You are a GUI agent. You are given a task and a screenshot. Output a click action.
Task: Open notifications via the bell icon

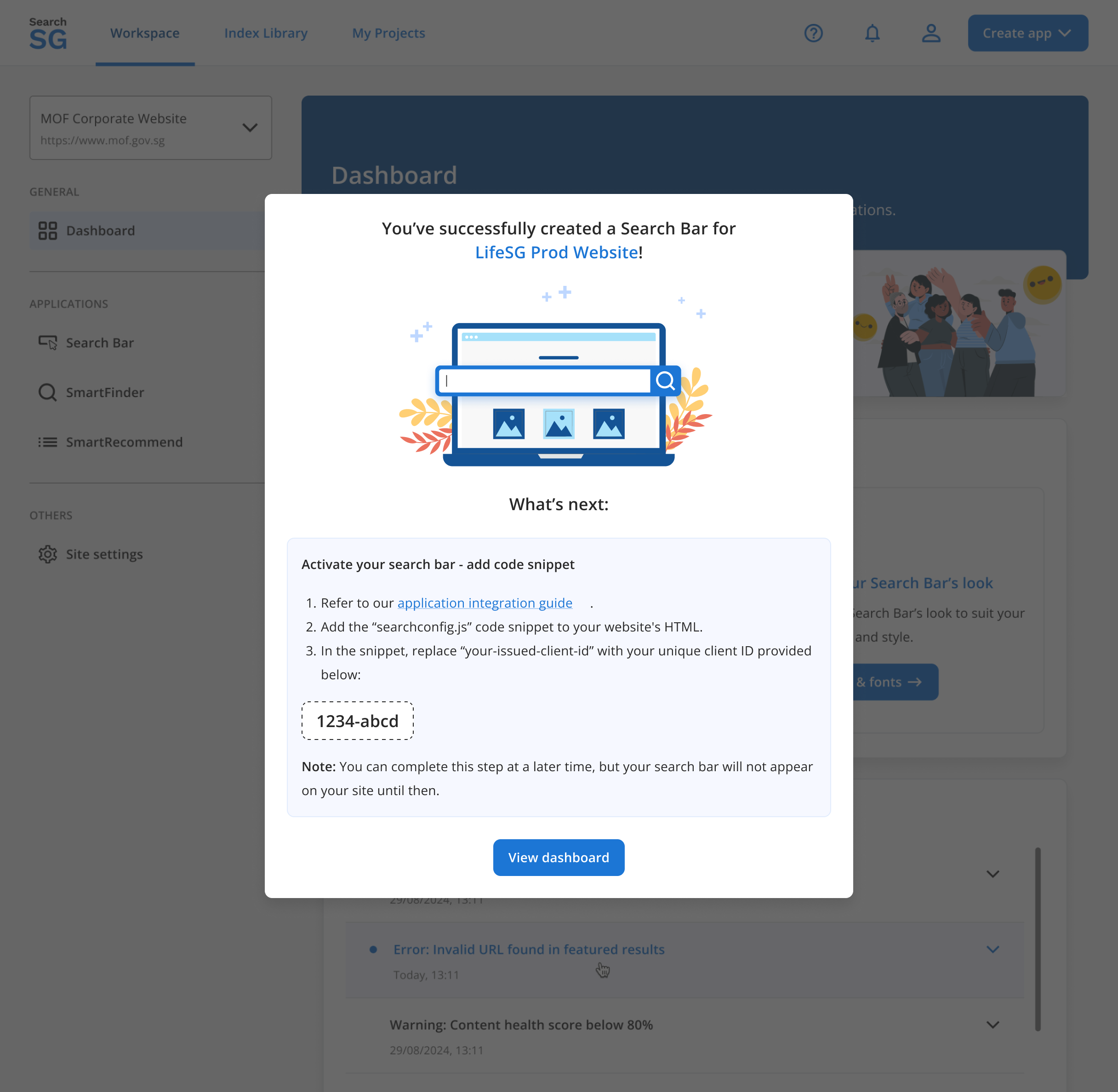click(873, 33)
